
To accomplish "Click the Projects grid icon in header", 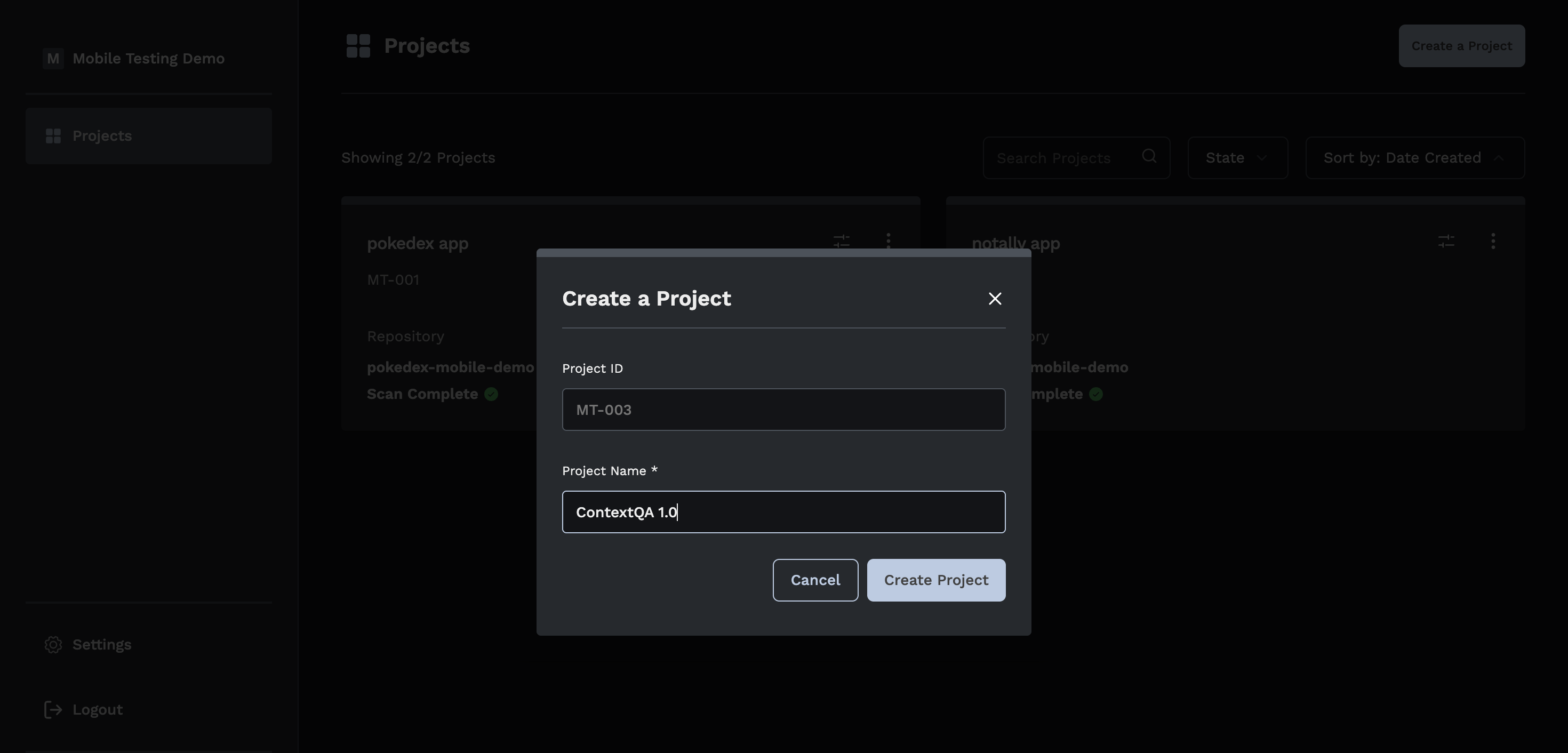I will (x=358, y=46).
